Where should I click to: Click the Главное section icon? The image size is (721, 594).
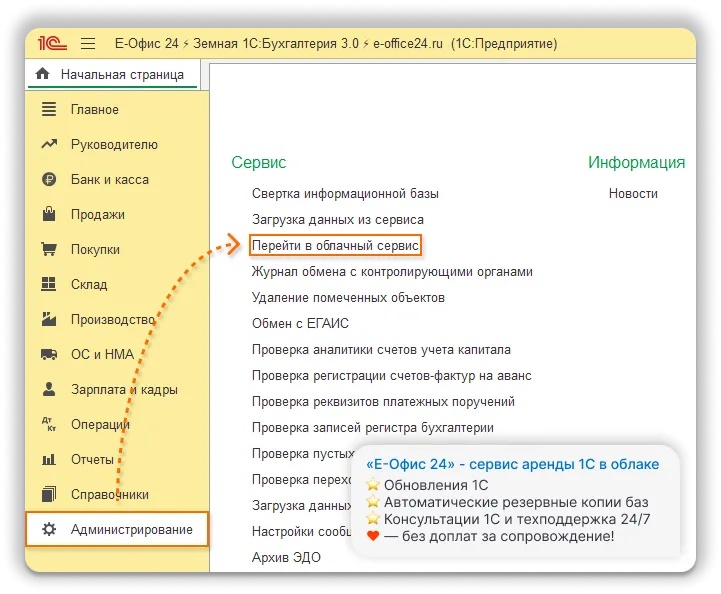click(x=48, y=110)
